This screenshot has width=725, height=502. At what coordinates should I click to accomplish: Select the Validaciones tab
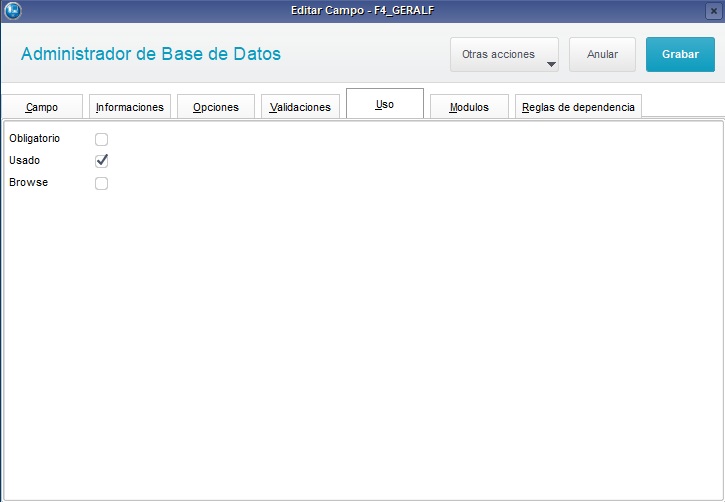coord(301,107)
